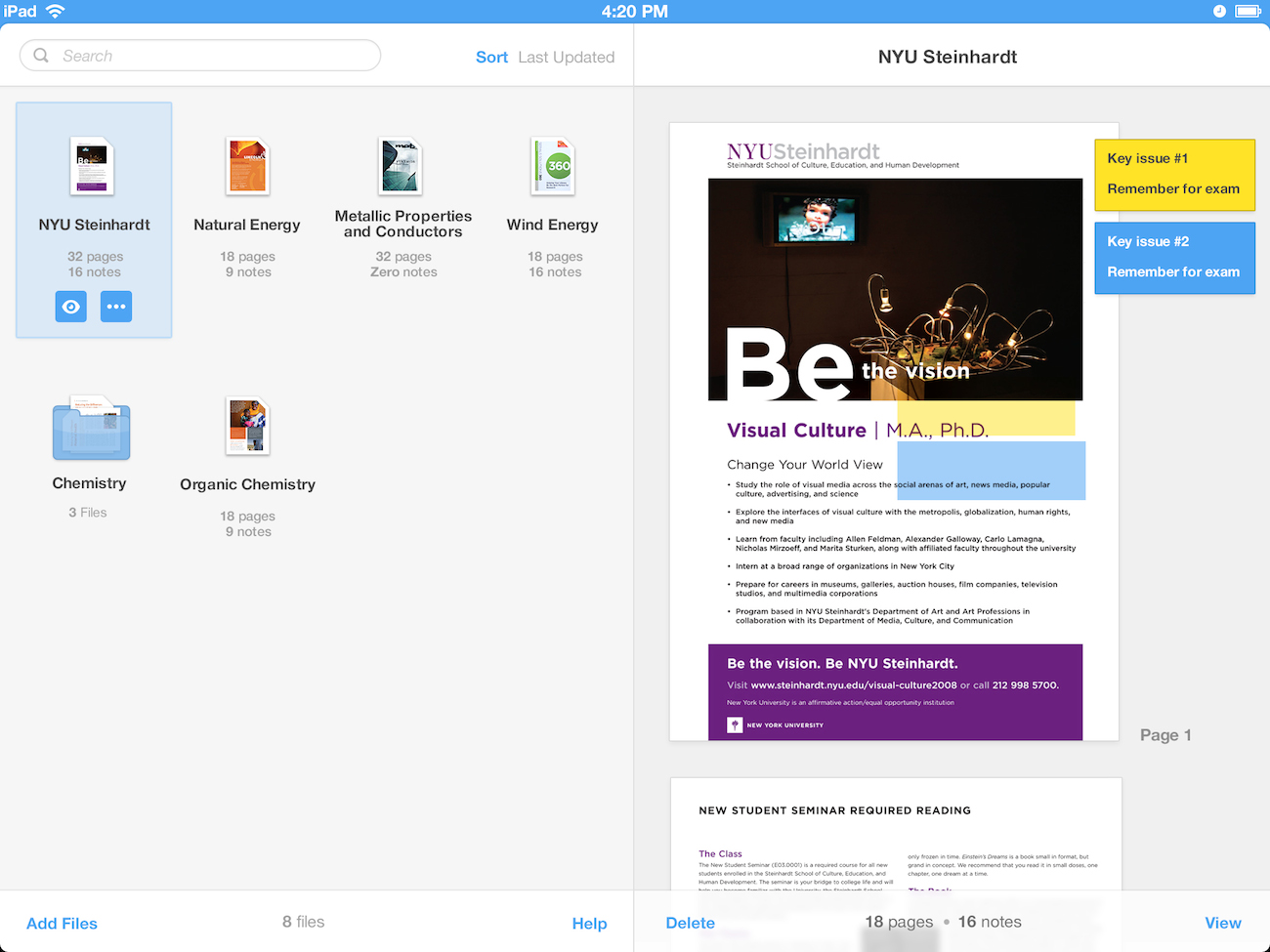Click '32 pages' under NYU Steinhardt file
This screenshot has width=1270, height=952.
pyautogui.click(x=95, y=257)
